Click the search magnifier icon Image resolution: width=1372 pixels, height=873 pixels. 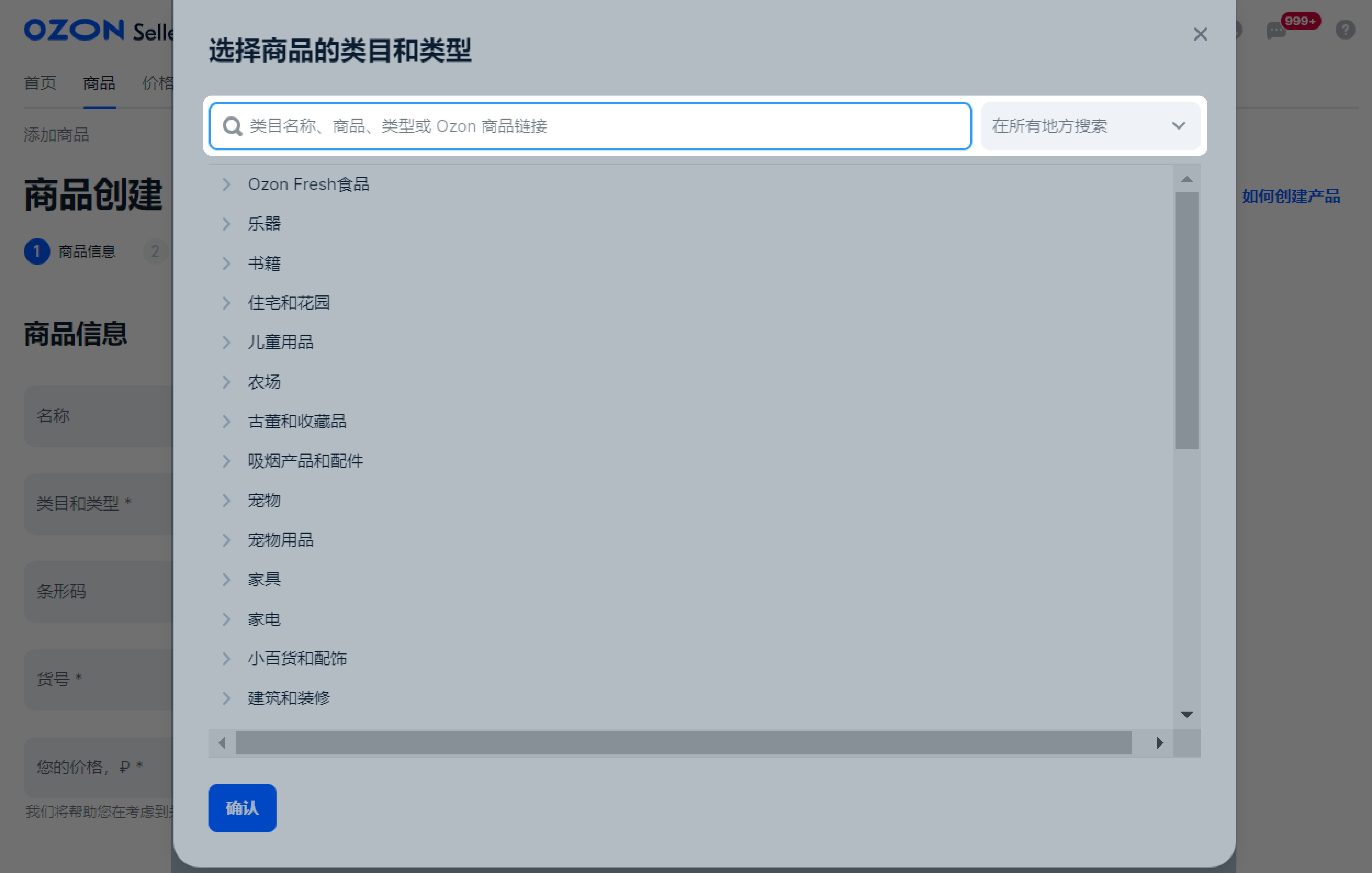coord(232,126)
